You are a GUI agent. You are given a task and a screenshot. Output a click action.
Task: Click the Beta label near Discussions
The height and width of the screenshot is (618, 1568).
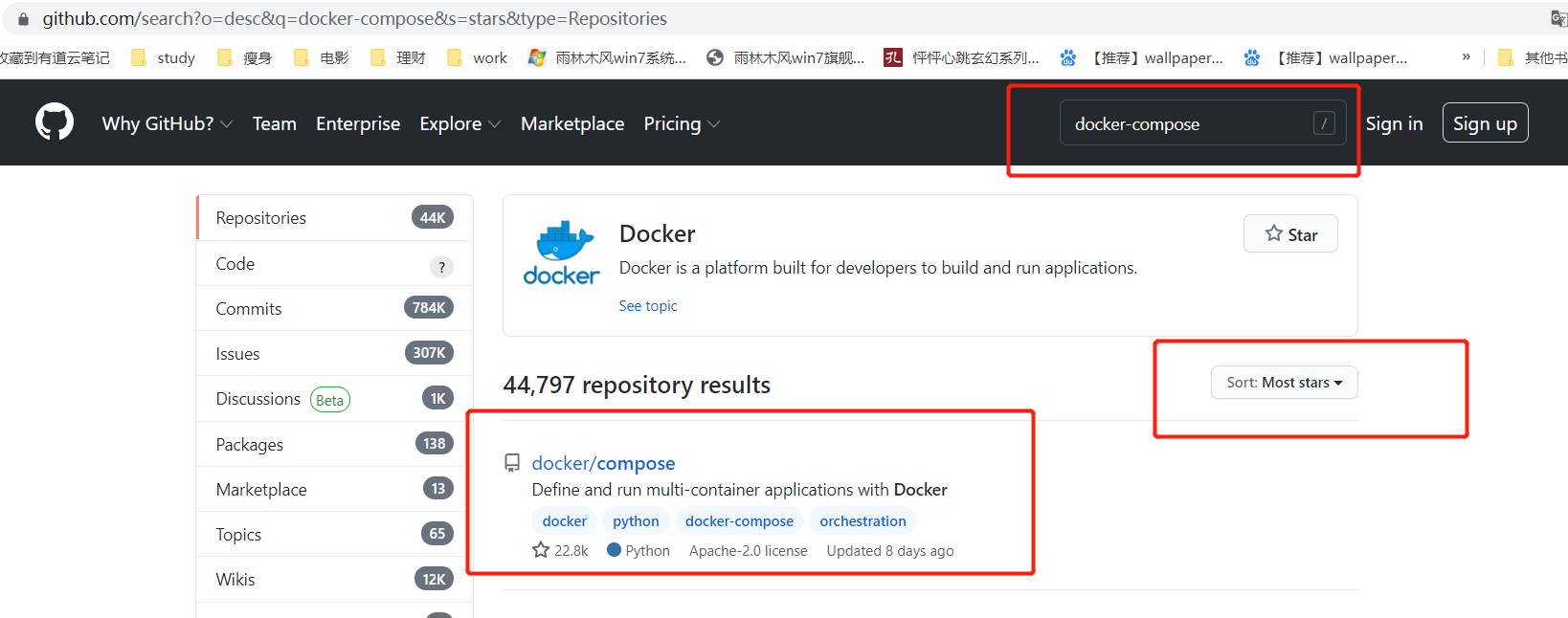coord(330,400)
